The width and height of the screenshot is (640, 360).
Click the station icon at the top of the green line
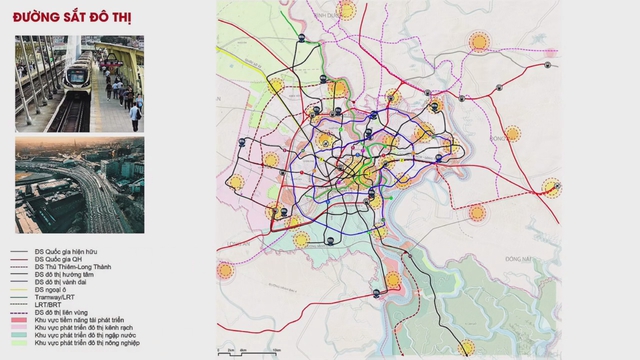[x=302, y=38]
